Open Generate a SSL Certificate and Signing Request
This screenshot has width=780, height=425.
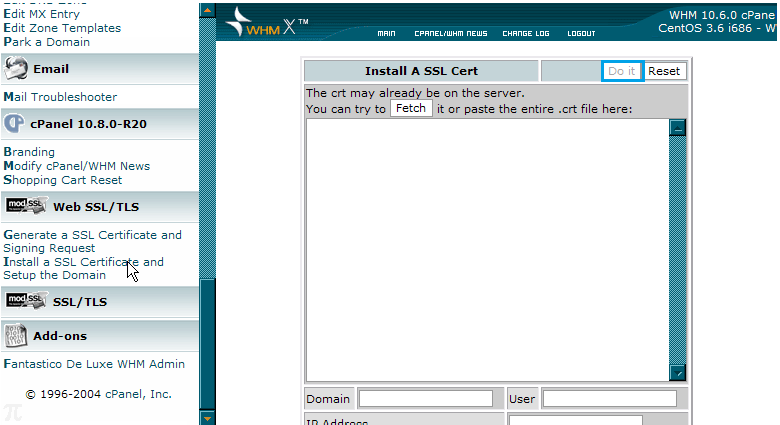point(93,241)
